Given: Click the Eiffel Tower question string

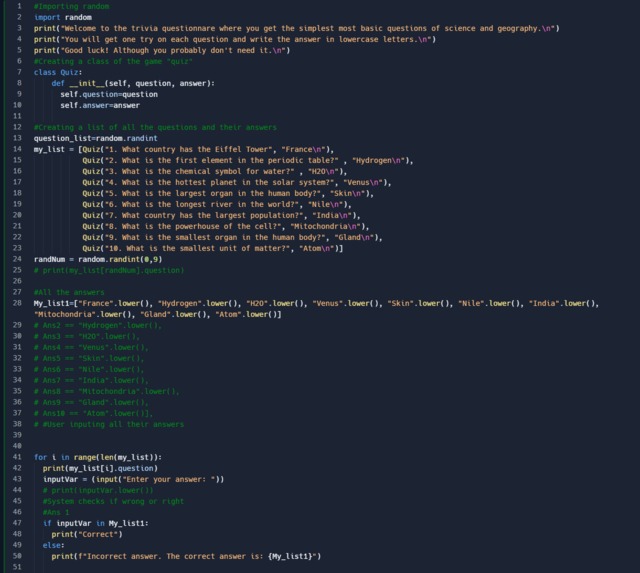Looking at the screenshot, I should pos(189,149).
